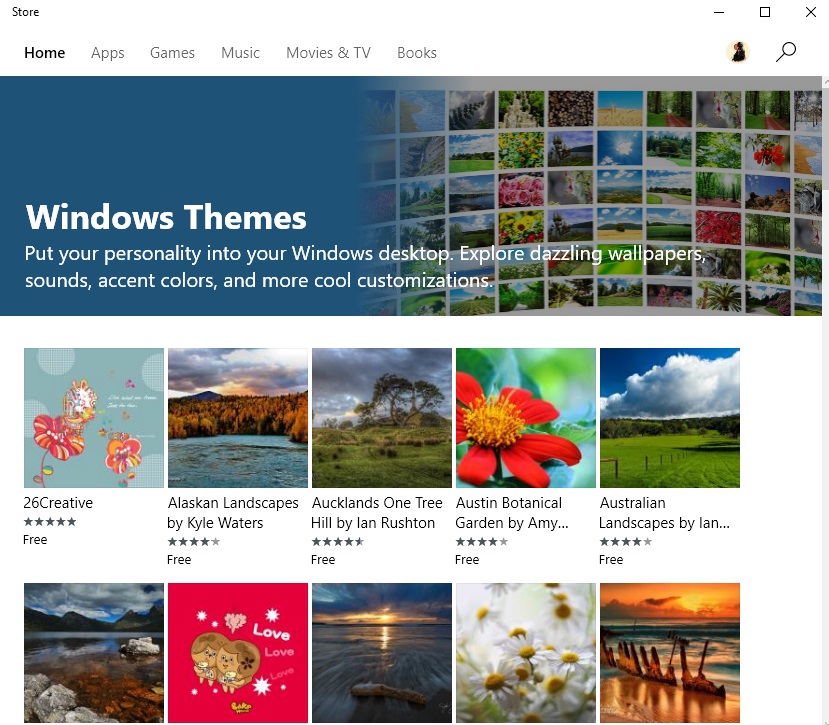Image resolution: width=829 pixels, height=725 pixels.
Task: Switch to the Home tab
Action: [44, 53]
